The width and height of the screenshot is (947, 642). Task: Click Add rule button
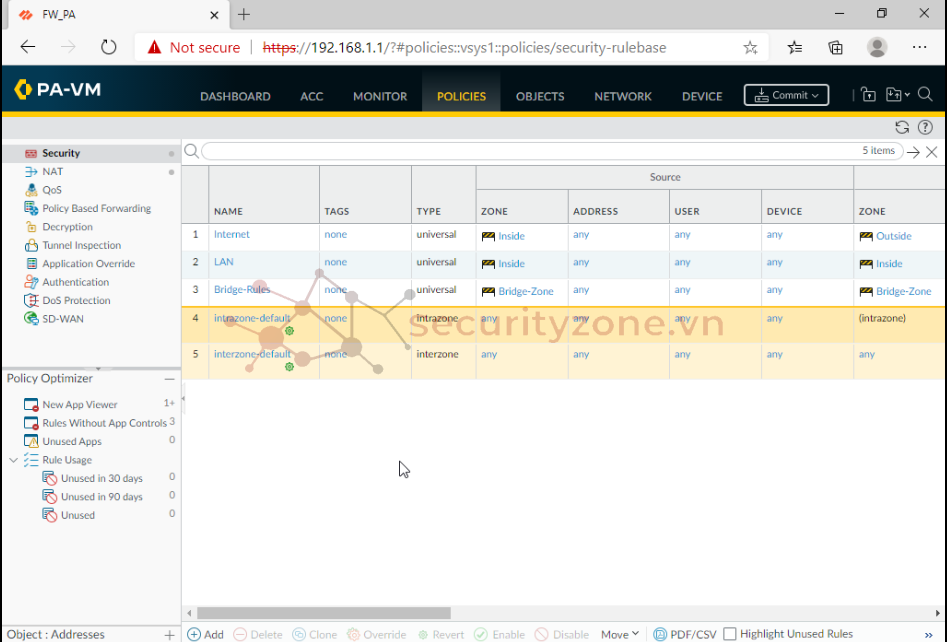(205, 634)
